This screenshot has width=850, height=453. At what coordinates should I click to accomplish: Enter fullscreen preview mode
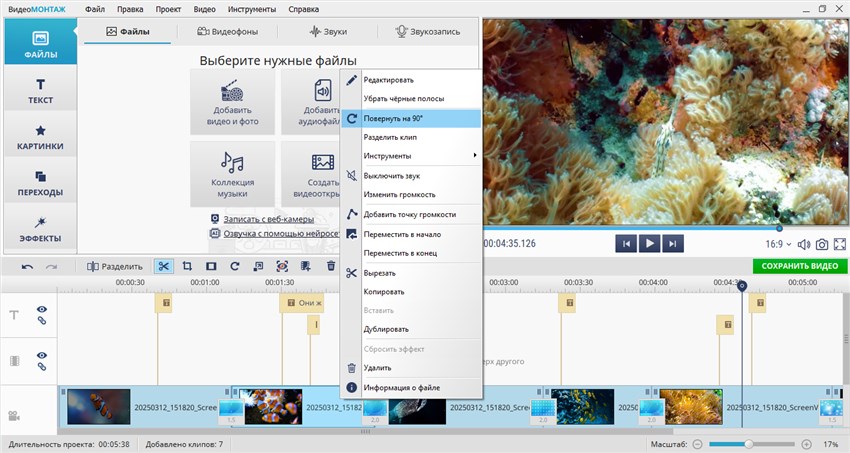click(841, 244)
